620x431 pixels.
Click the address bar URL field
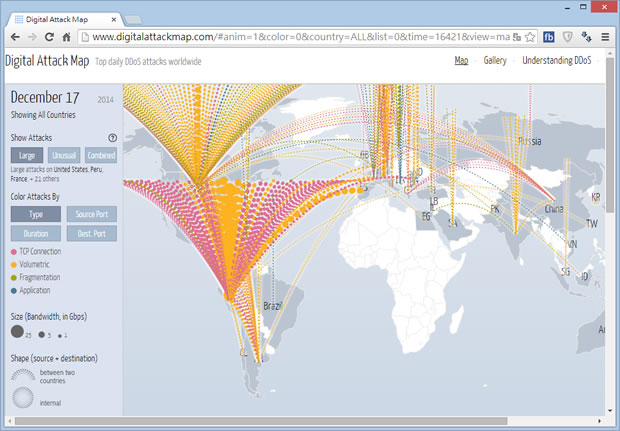tap(300, 37)
